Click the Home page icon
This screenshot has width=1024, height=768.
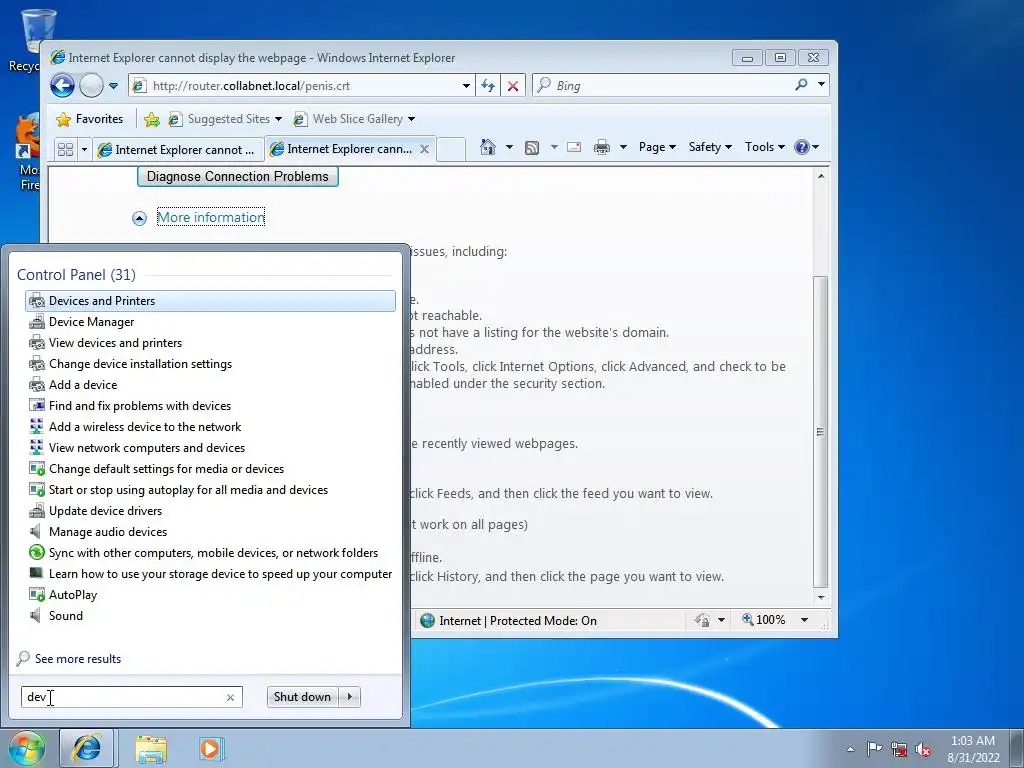tap(487, 147)
